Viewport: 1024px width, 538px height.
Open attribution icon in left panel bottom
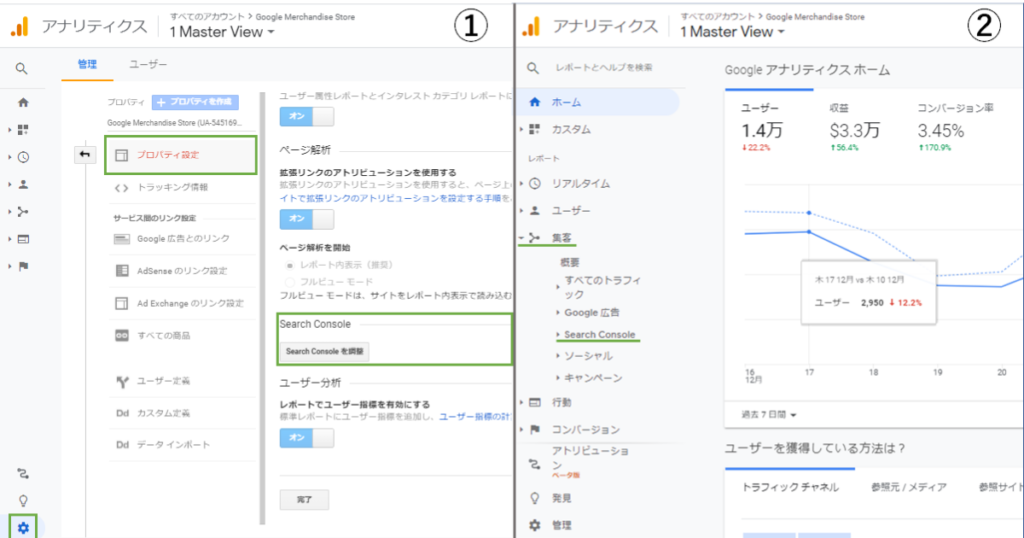24,473
